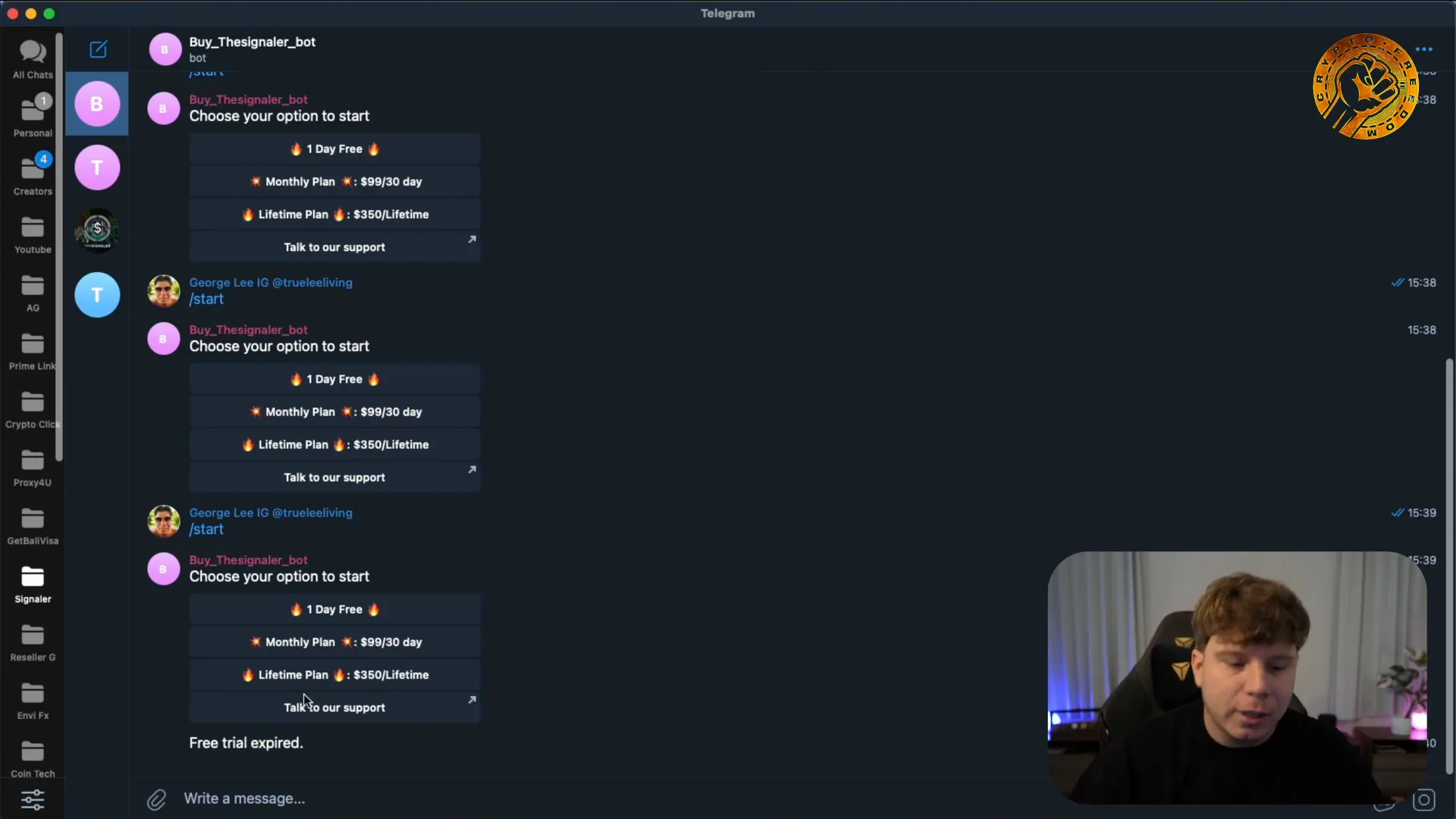Click the folder sidebar scrollbar
The image size is (1456, 819).
tap(59, 246)
